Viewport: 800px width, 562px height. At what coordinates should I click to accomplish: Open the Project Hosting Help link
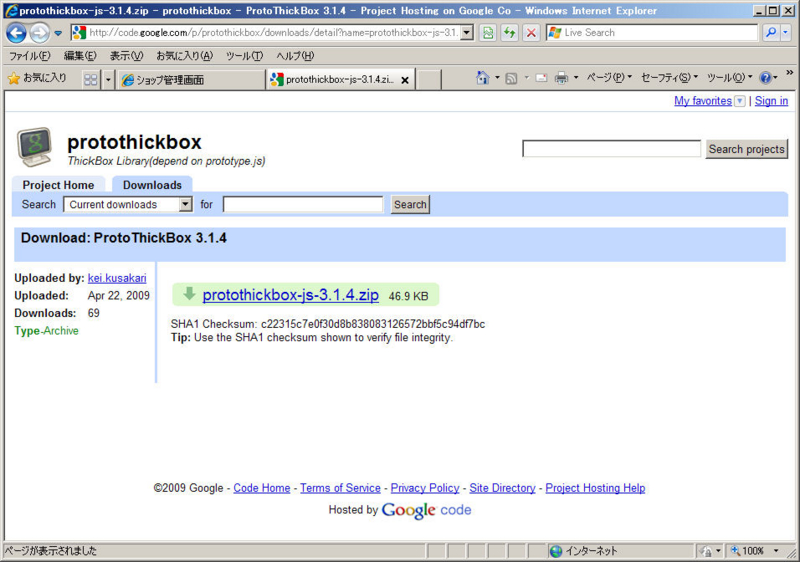[x=595, y=488]
